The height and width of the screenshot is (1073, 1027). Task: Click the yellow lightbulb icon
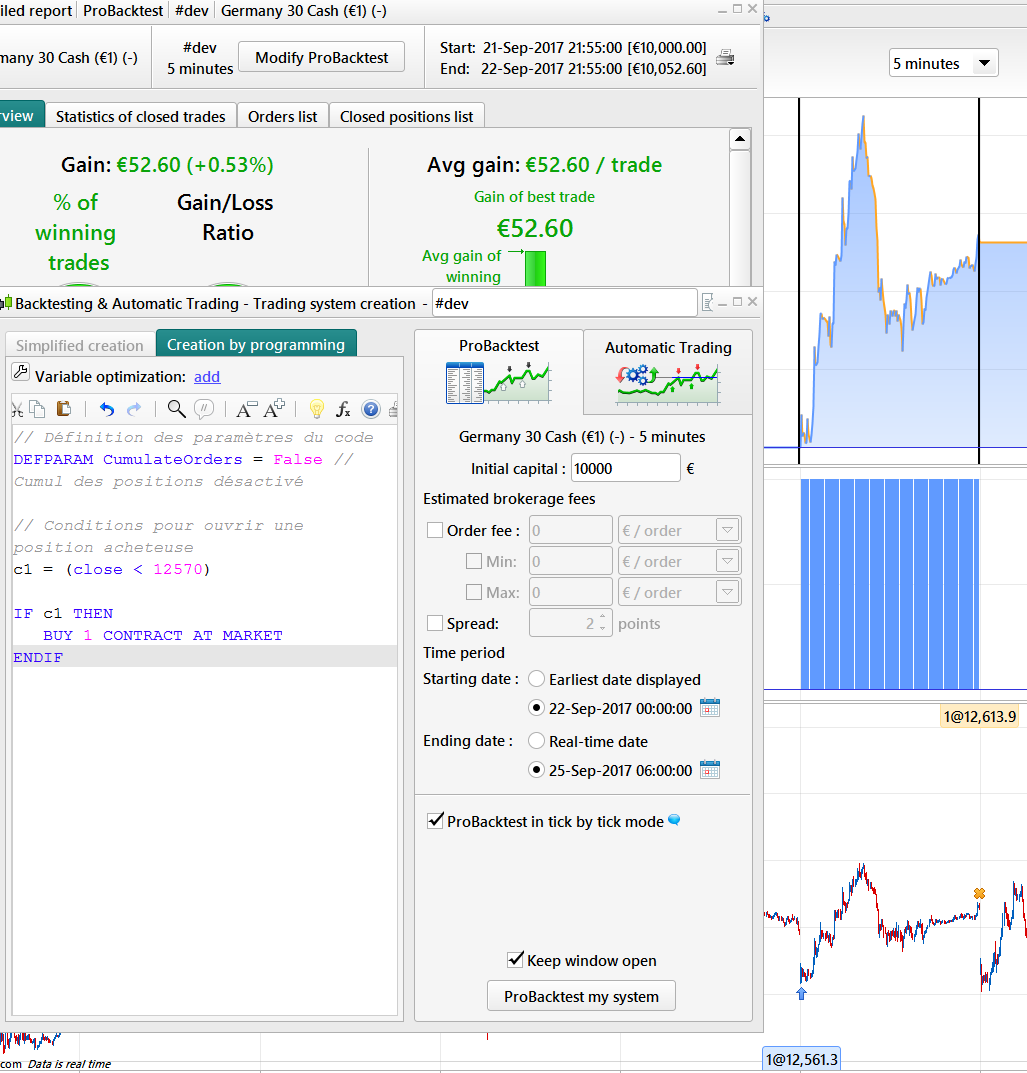click(316, 409)
